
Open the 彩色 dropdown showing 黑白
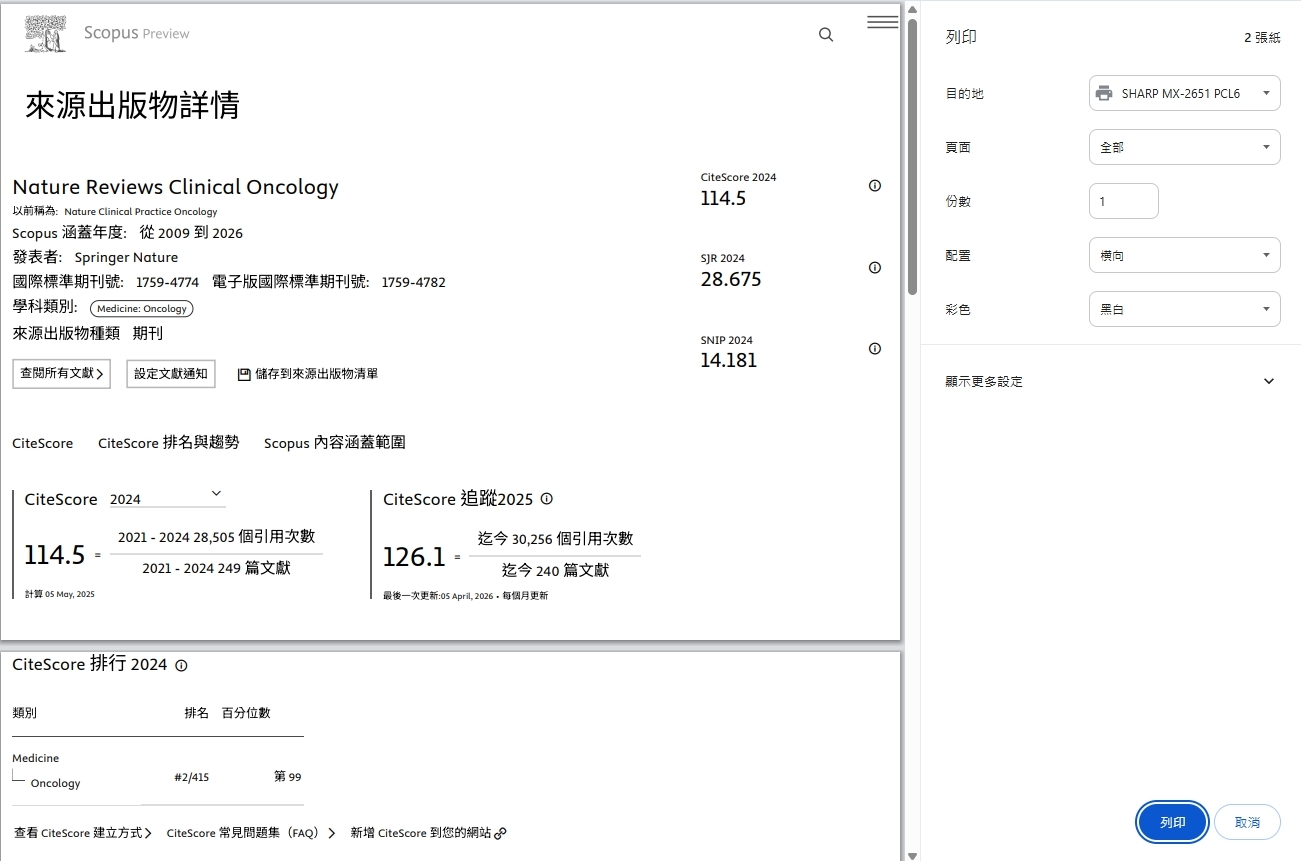(x=1184, y=309)
